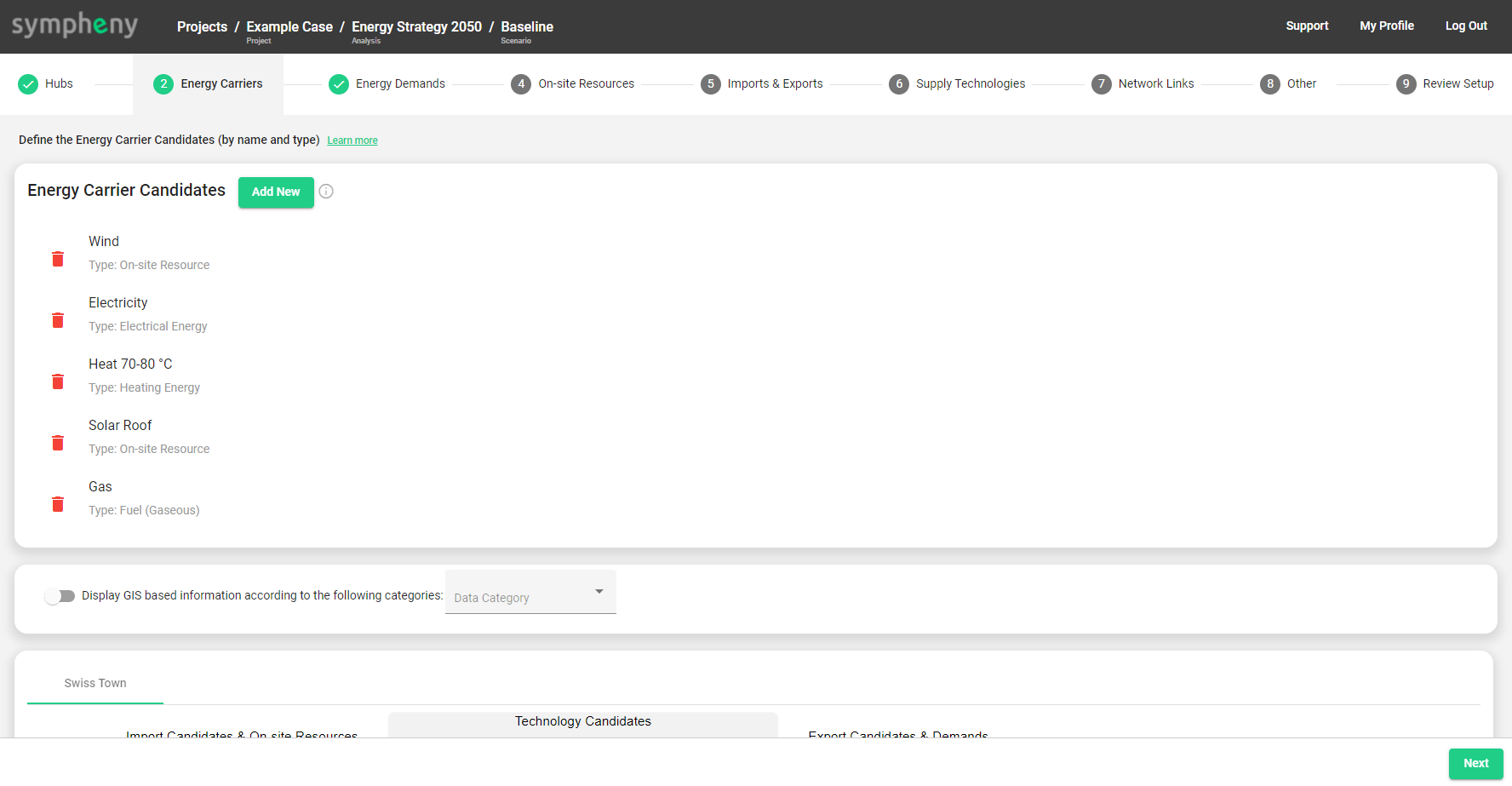Open the Learn more link
1512x786 pixels.
(352, 141)
